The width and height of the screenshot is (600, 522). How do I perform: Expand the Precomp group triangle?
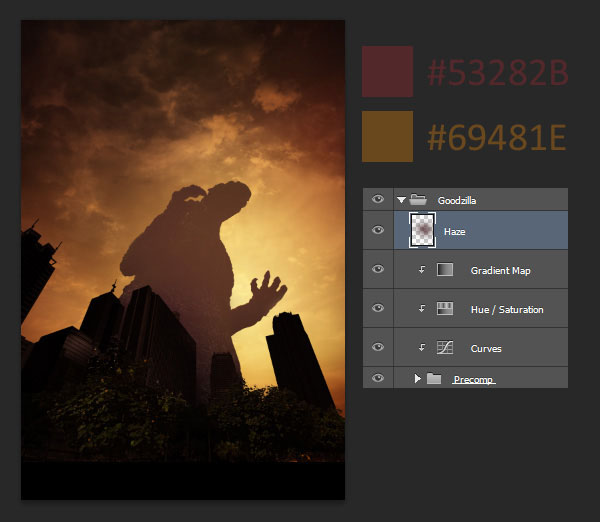417,378
